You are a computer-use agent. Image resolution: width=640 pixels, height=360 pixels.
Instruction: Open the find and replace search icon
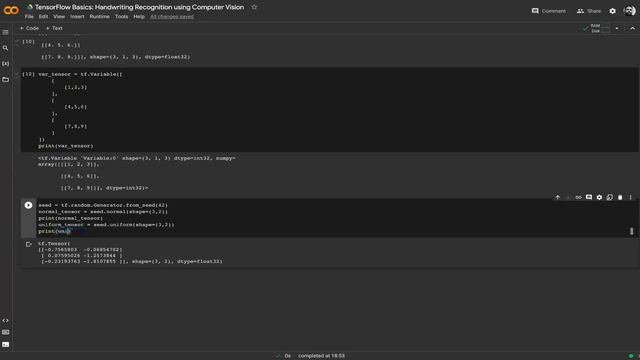[x=5, y=48]
